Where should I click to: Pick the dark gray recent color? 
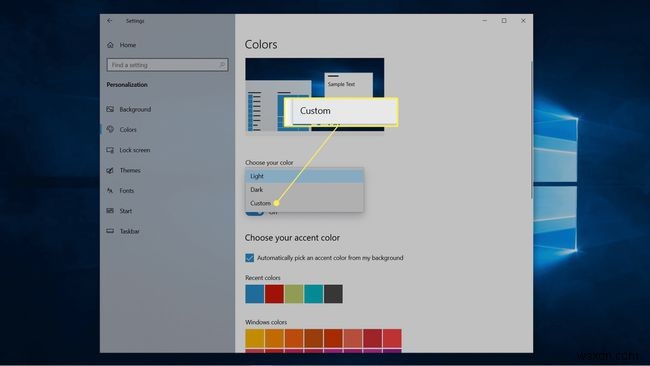click(333, 294)
